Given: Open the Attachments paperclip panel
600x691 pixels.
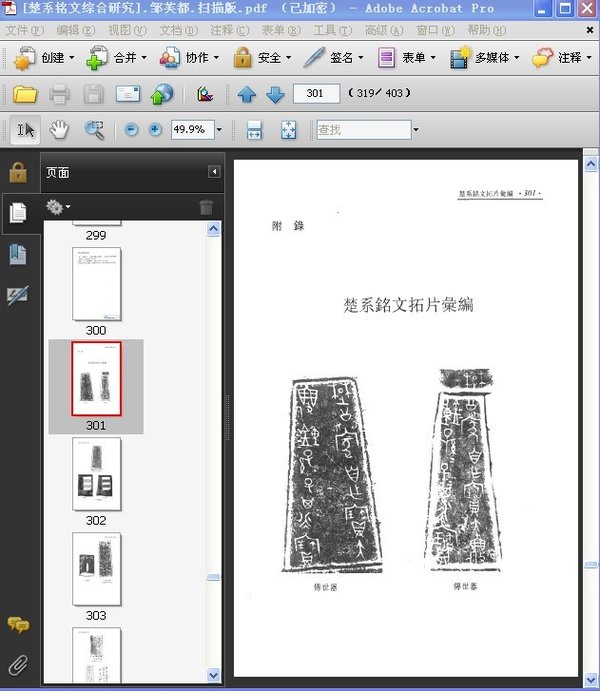Looking at the screenshot, I should (17, 664).
